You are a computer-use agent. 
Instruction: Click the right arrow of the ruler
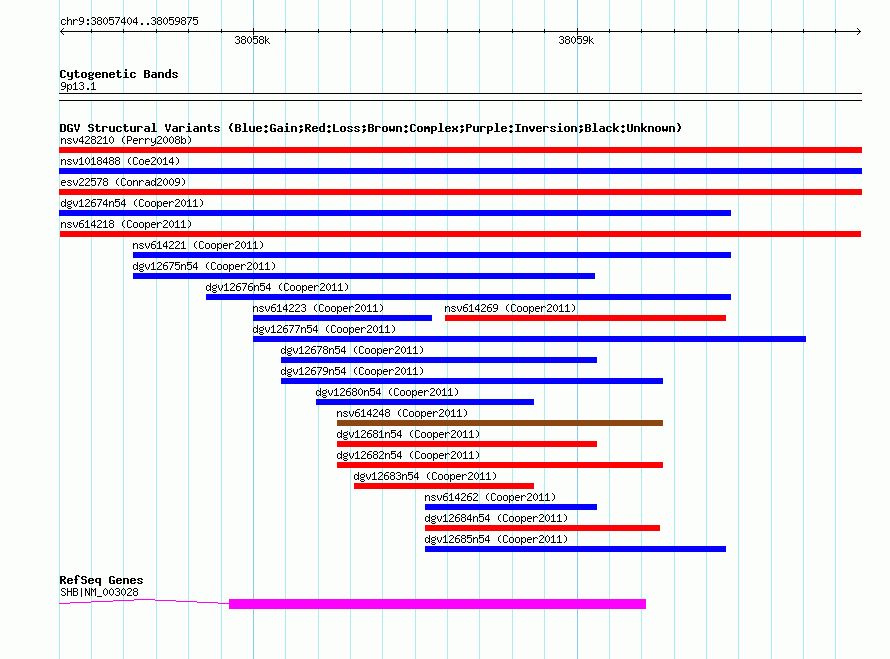(858, 31)
